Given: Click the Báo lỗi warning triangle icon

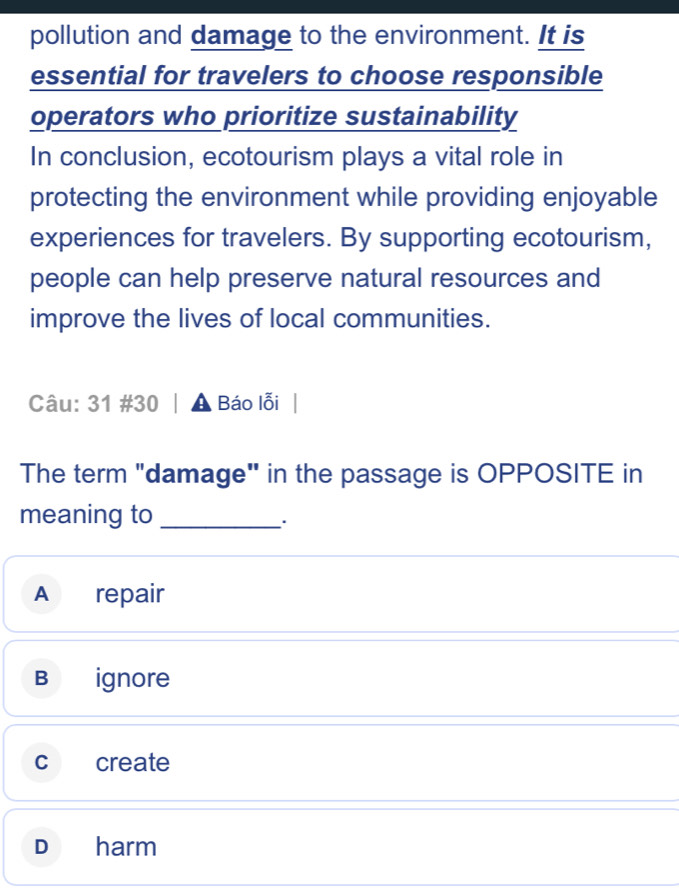Looking at the screenshot, I should [x=201, y=403].
